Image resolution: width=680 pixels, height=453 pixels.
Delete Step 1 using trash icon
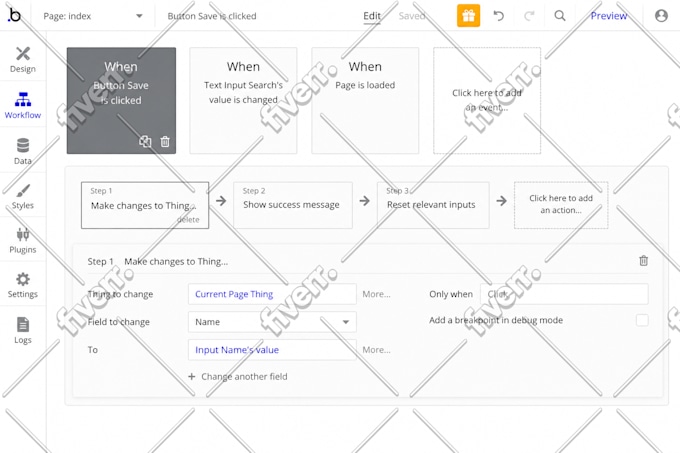(644, 261)
